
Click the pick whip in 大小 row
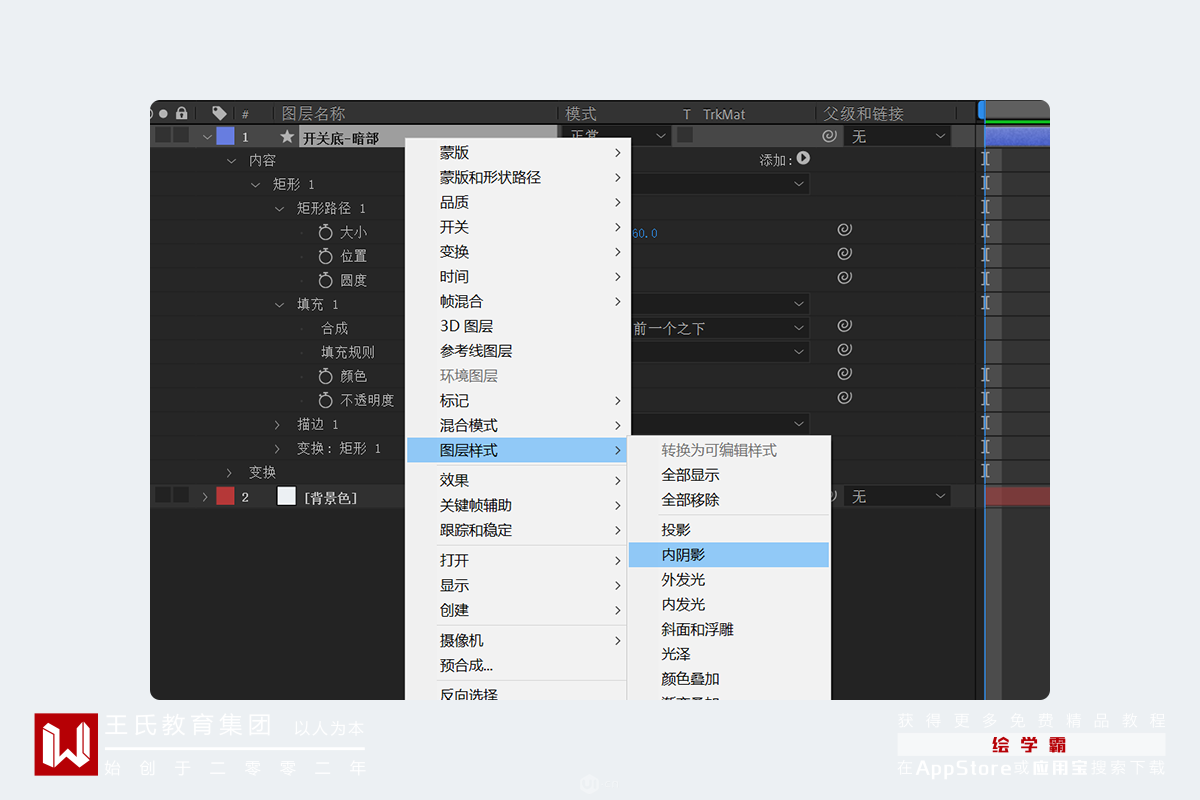tap(845, 230)
